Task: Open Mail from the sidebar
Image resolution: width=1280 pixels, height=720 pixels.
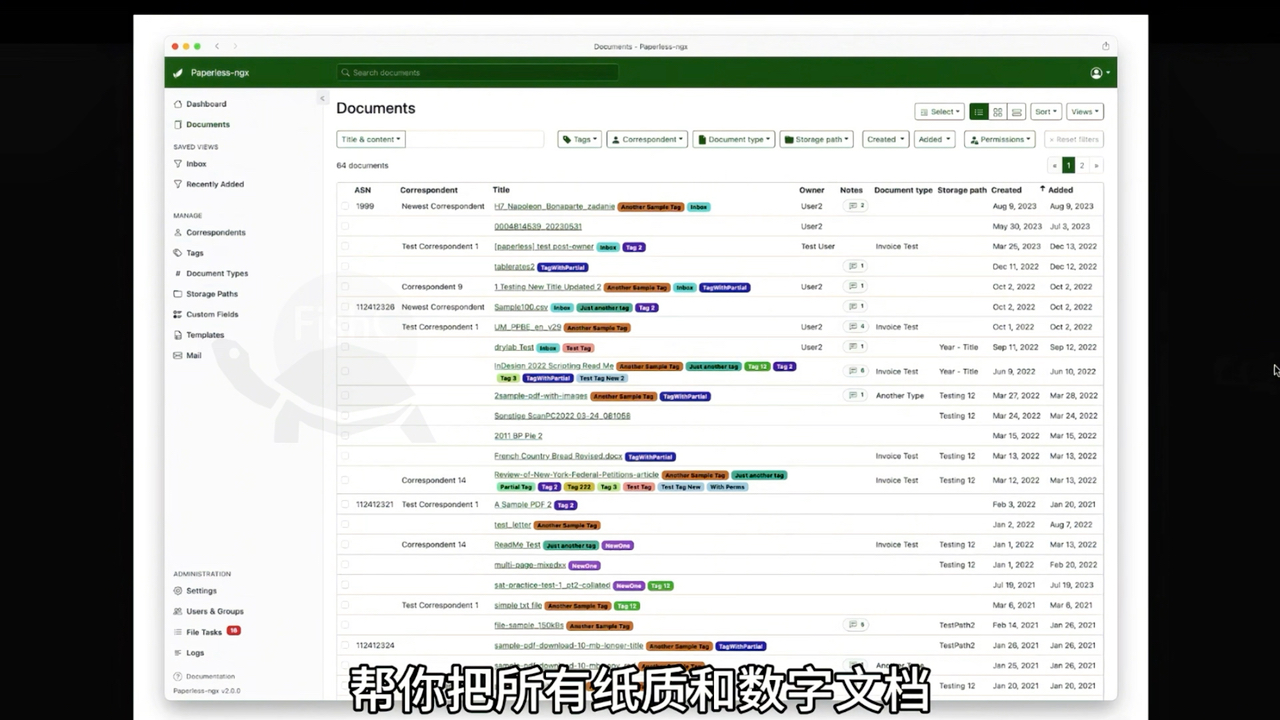Action: 193,355
